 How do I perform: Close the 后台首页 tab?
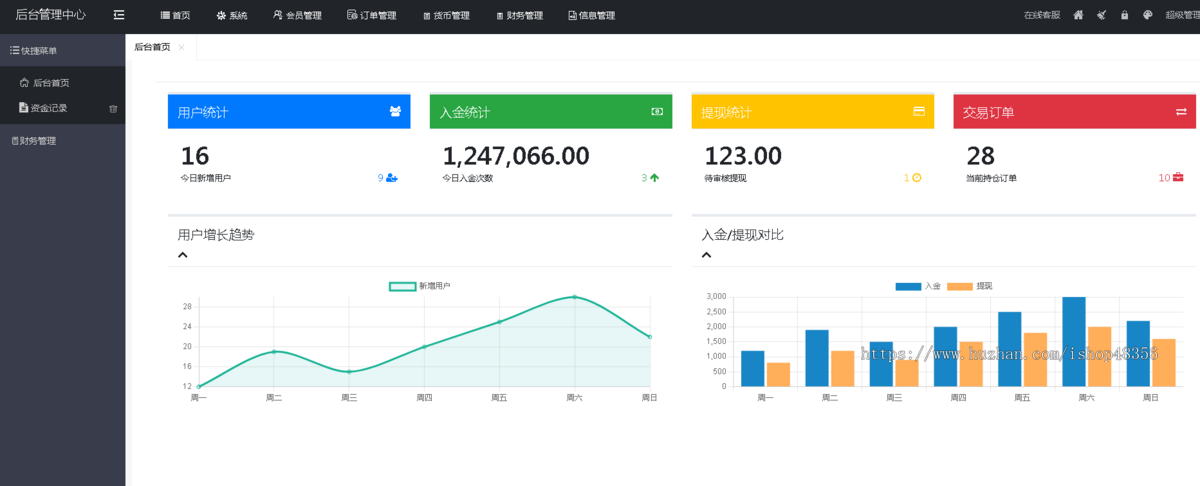tap(181, 47)
